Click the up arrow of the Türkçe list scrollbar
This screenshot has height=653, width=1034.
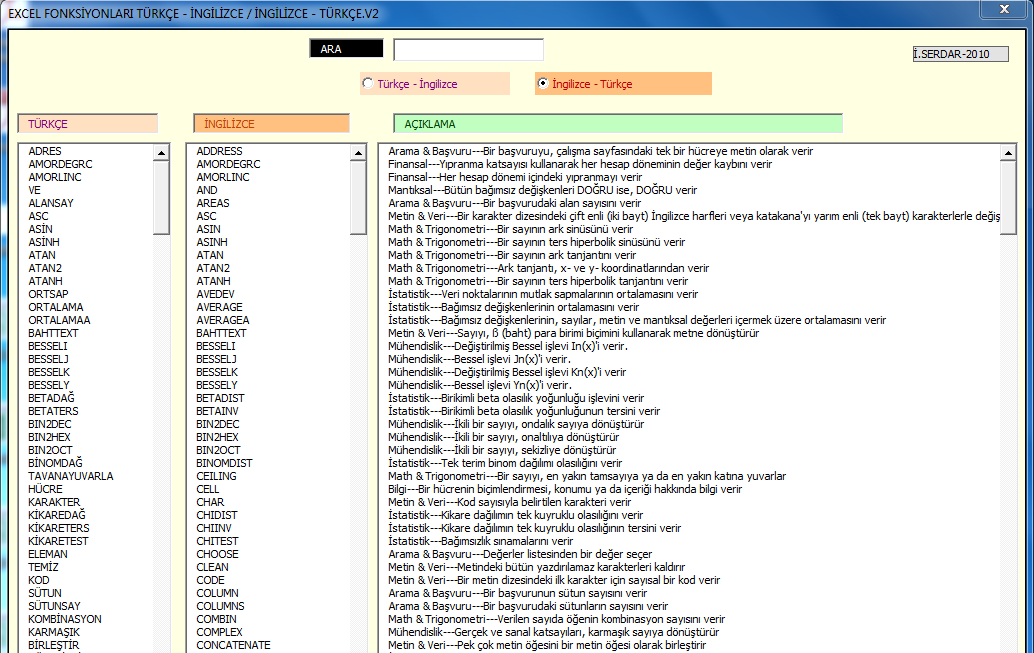161,152
